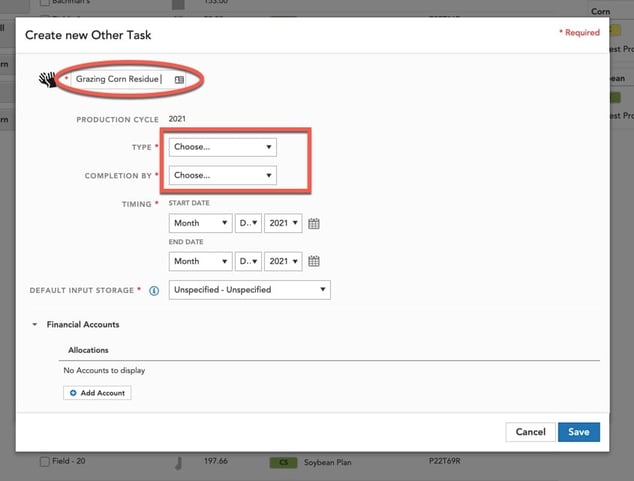Click the Add Account button
The height and width of the screenshot is (481, 634).
pos(97,393)
